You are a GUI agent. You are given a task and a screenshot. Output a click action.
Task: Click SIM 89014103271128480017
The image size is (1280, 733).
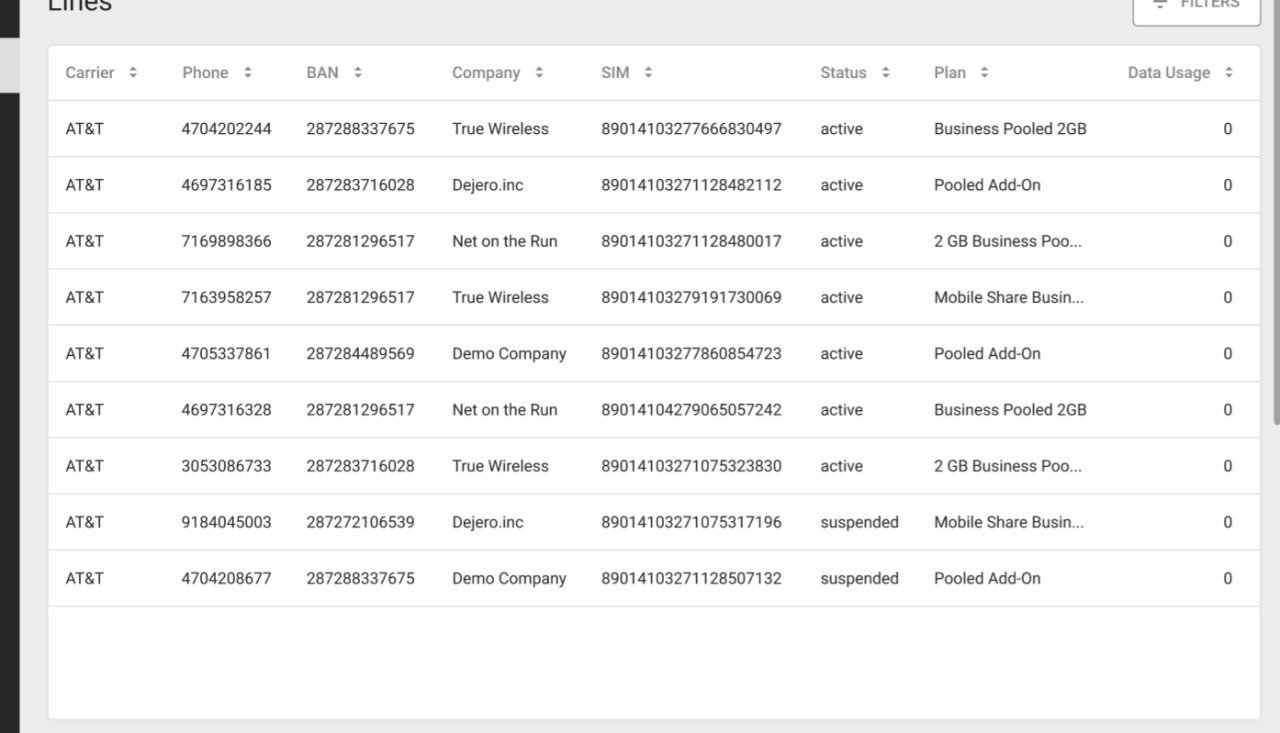[691, 241]
